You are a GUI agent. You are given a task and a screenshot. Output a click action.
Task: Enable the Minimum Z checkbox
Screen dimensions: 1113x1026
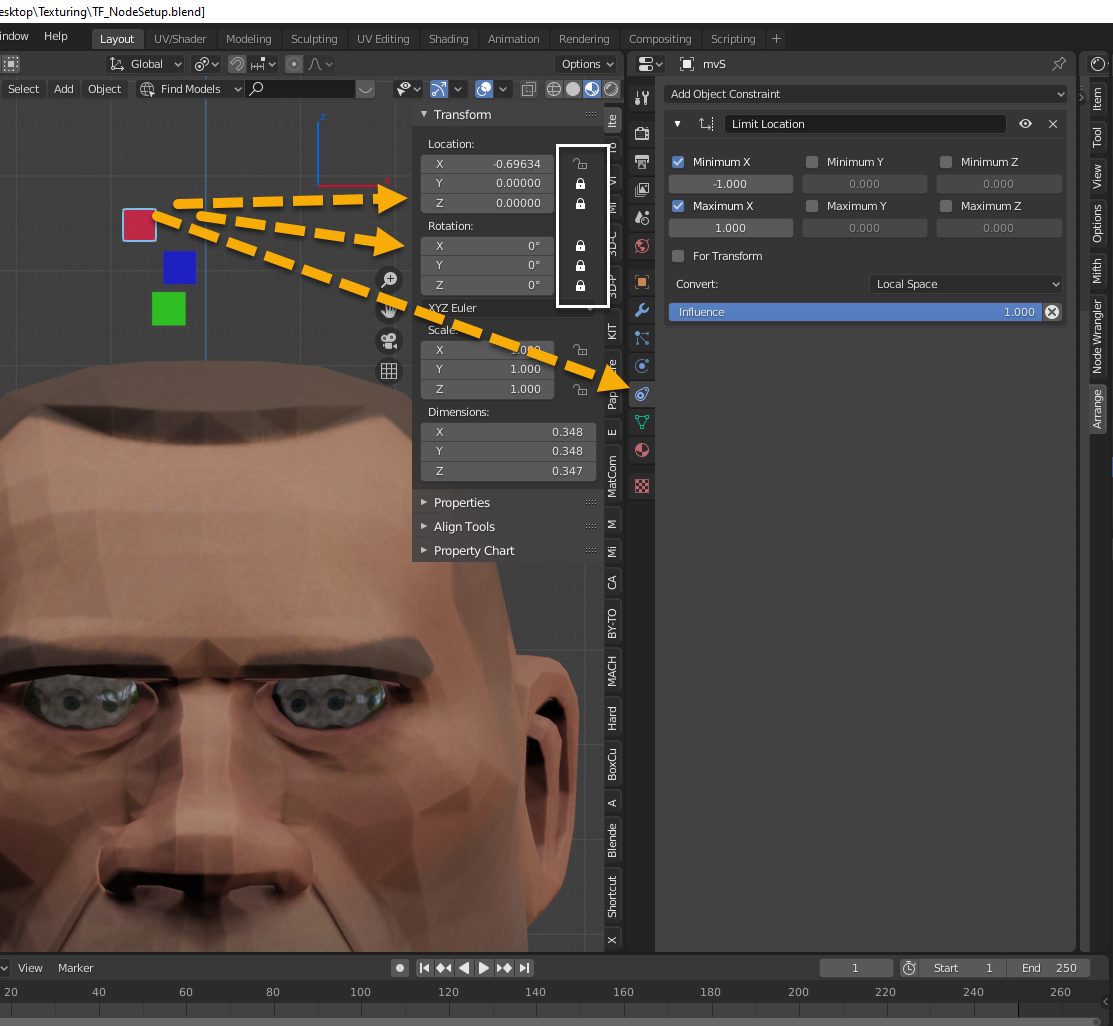coord(945,162)
